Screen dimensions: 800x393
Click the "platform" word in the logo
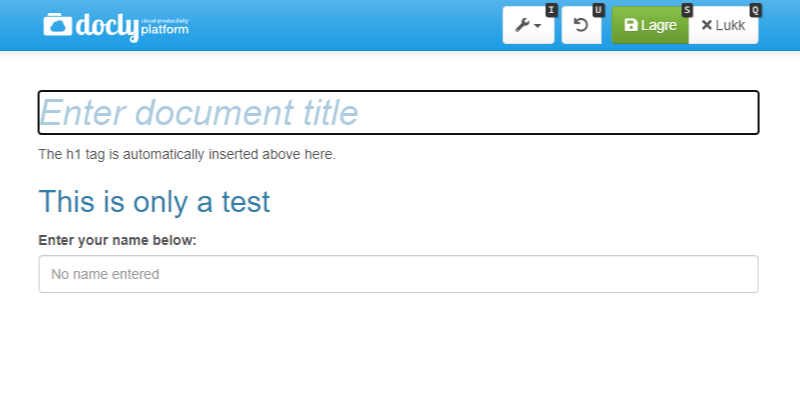pyautogui.click(x=165, y=30)
